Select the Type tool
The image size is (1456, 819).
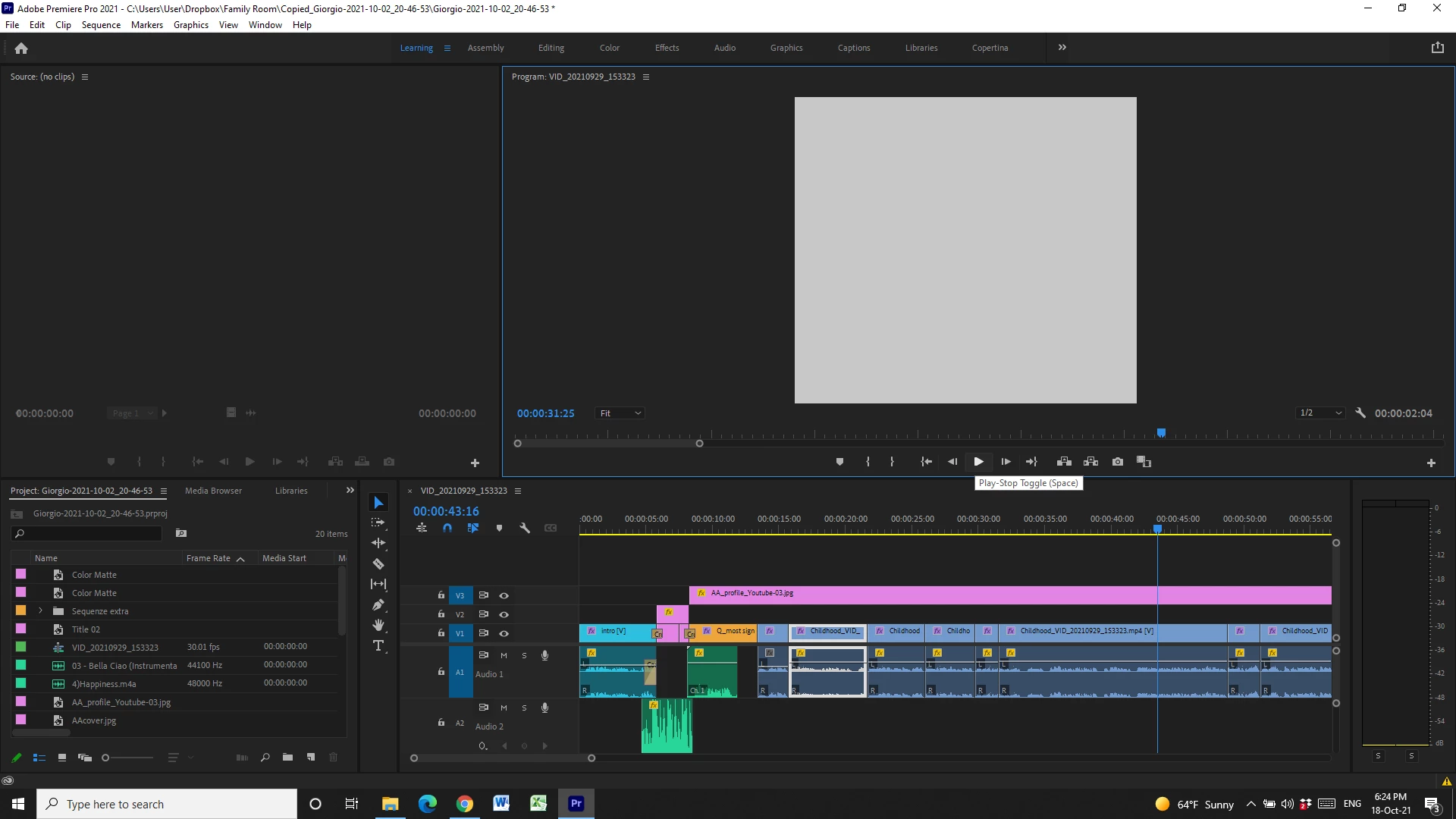coord(378,645)
